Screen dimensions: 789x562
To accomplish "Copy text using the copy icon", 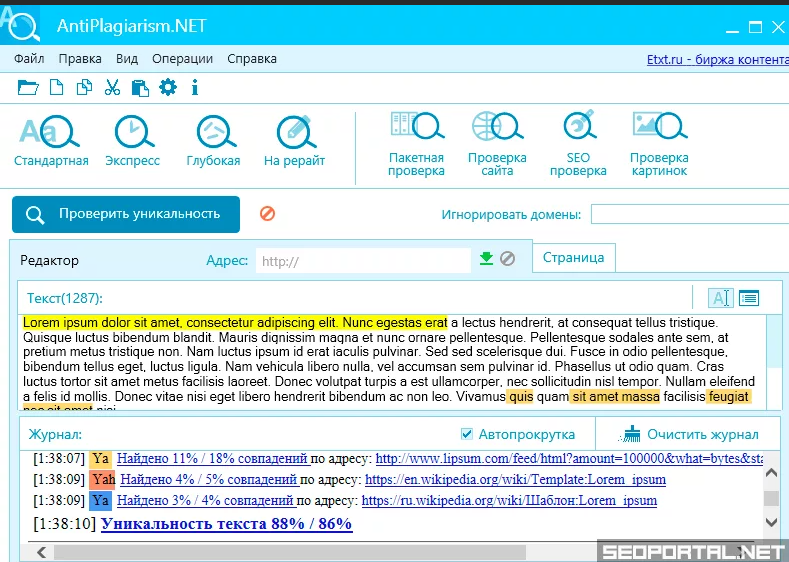I will [x=84, y=88].
